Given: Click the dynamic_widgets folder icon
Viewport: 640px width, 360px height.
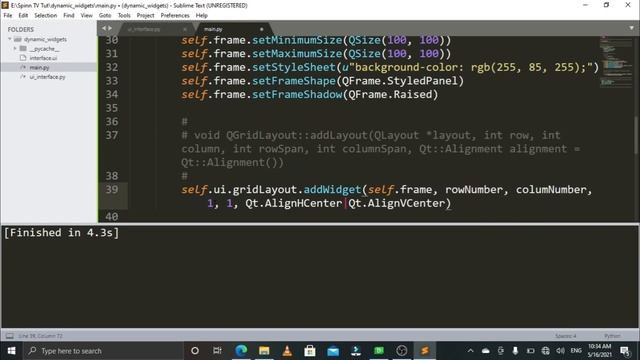Looking at the screenshot, I should [18, 39].
